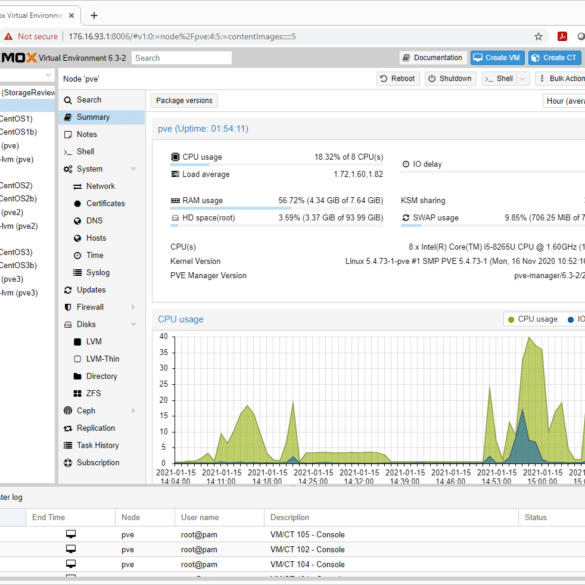Sort by Description column header
Screen dimensions: 585x585
pyautogui.click(x=391, y=517)
